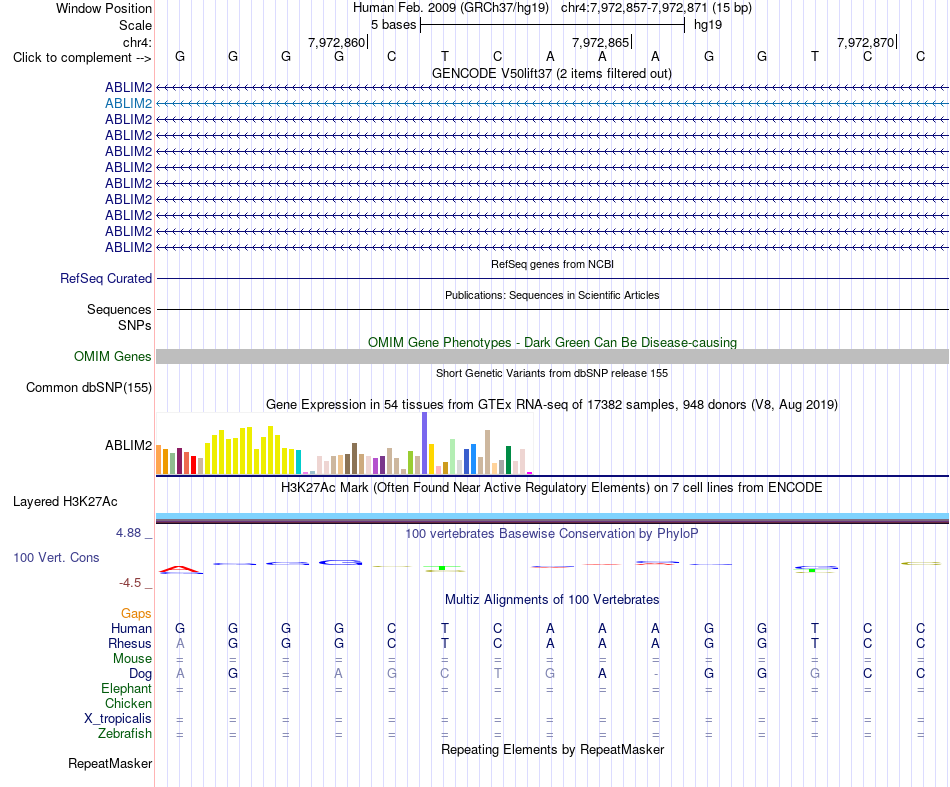The image size is (950, 787).
Task: Click the 100 Vert. Cons label
Action: (56, 557)
